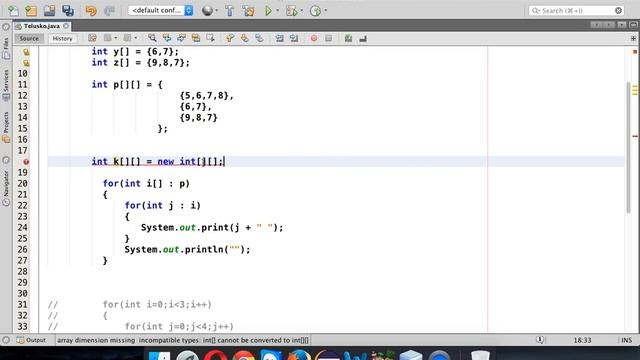Select the Telusko.java editor tab
Image resolution: width=640 pixels, height=360 pixels.
(x=41, y=26)
